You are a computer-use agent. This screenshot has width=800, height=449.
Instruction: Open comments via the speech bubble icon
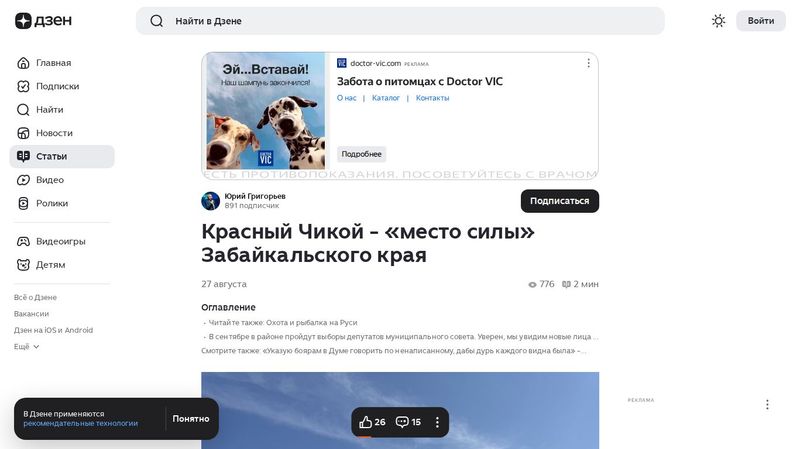tap(408, 422)
